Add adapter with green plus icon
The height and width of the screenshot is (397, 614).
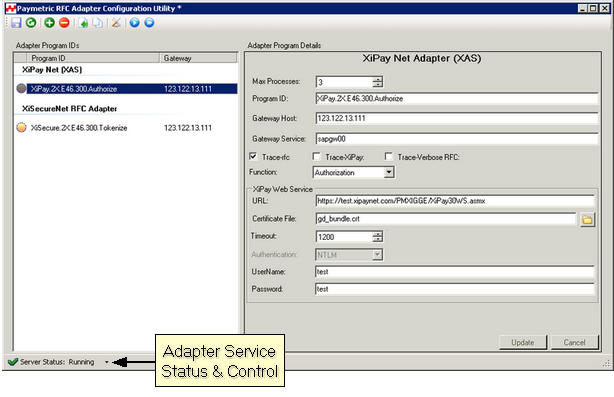coord(49,23)
